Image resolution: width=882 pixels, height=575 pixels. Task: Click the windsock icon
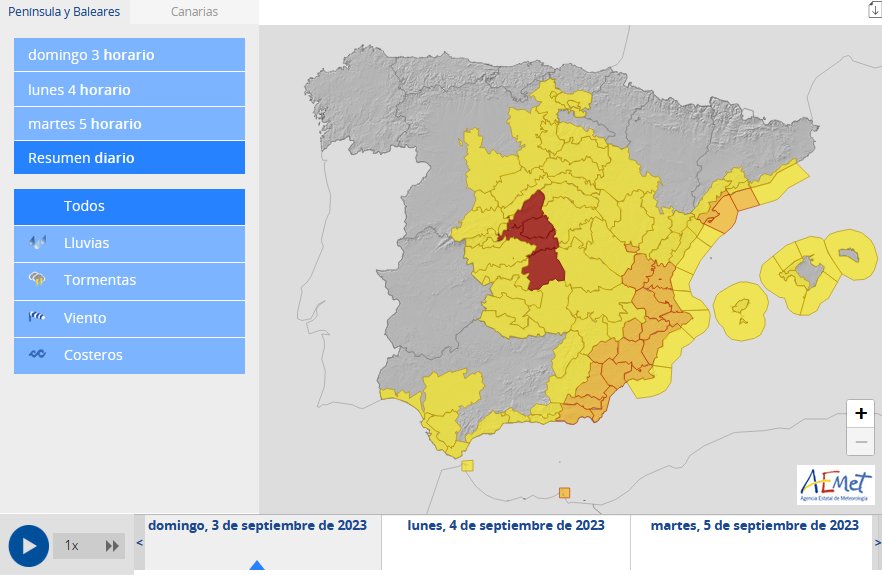[x=37, y=317]
